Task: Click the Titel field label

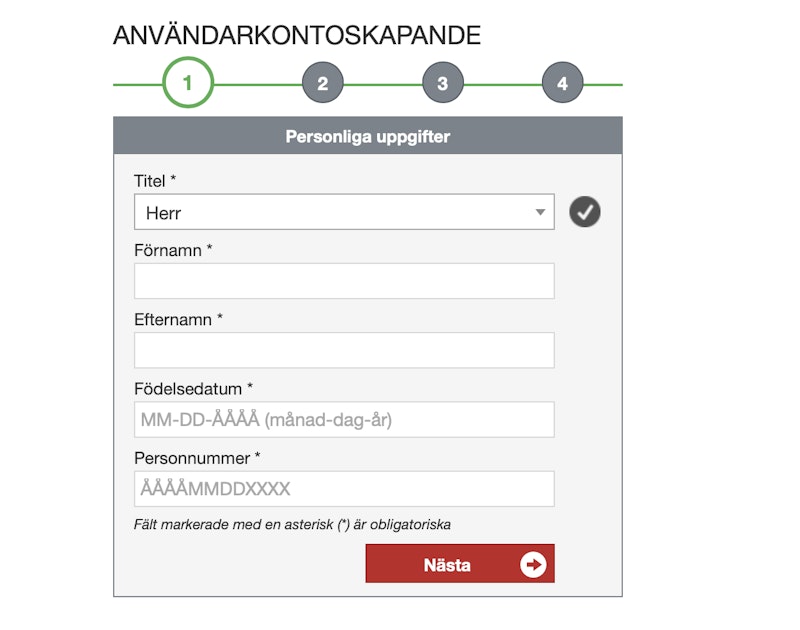Action: pyautogui.click(x=155, y=181)
